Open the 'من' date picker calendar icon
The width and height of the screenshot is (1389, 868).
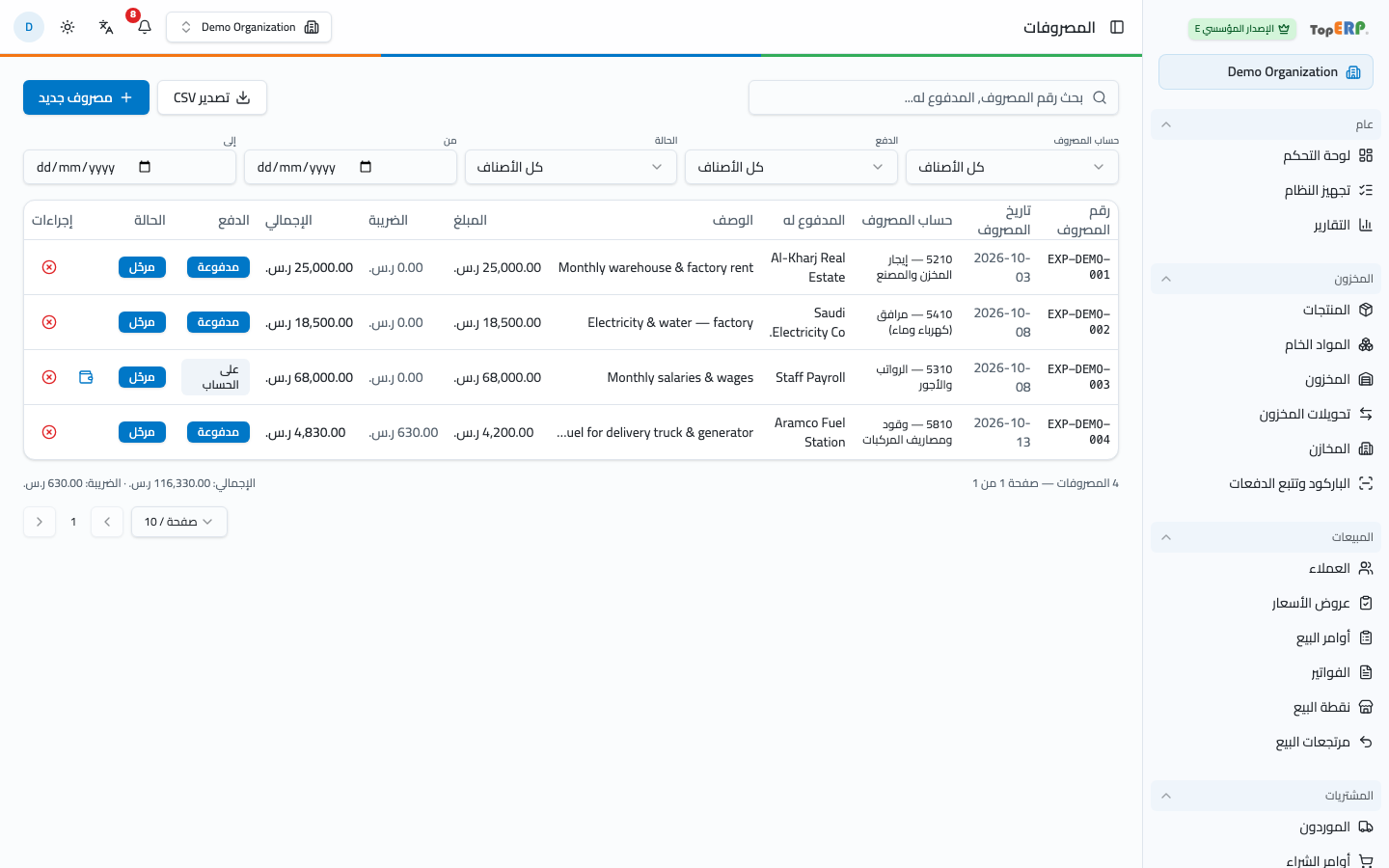click(366, 167)
